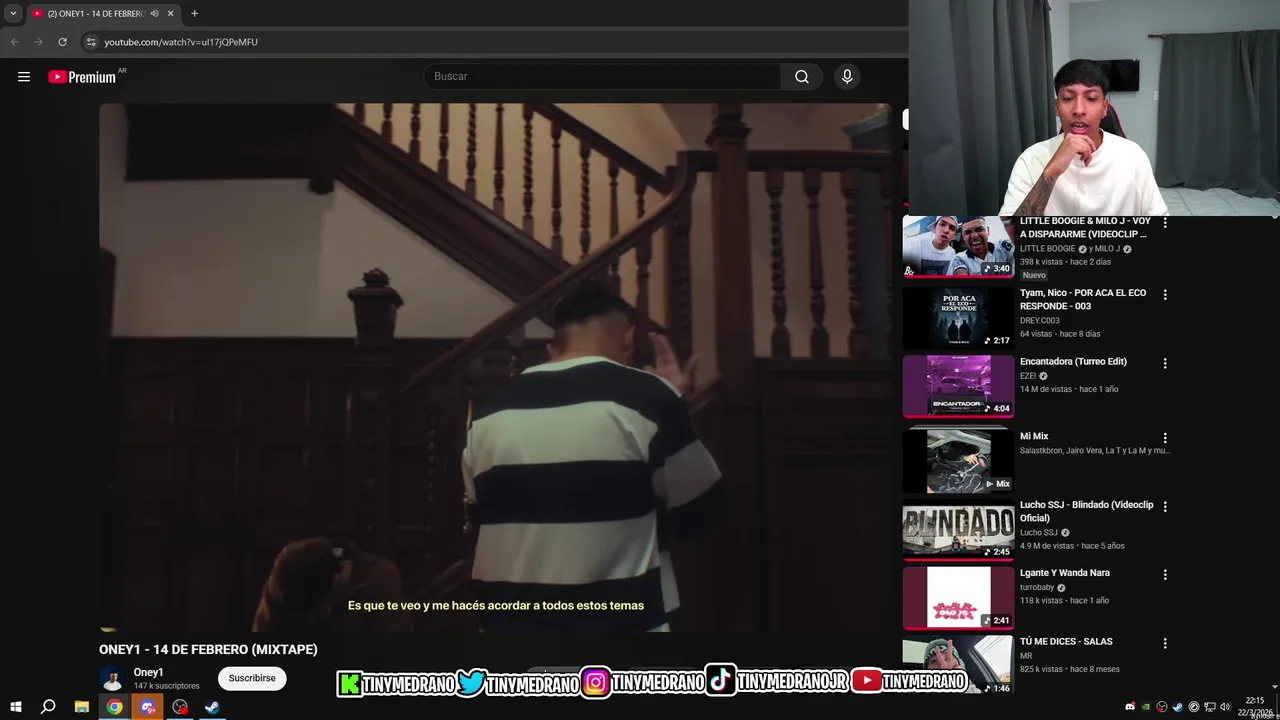Open title Lucho SSJ - Blindado (Videoclip Oficial)
This screenshot has width=1280, height=720.
(x=1086, y=511)
